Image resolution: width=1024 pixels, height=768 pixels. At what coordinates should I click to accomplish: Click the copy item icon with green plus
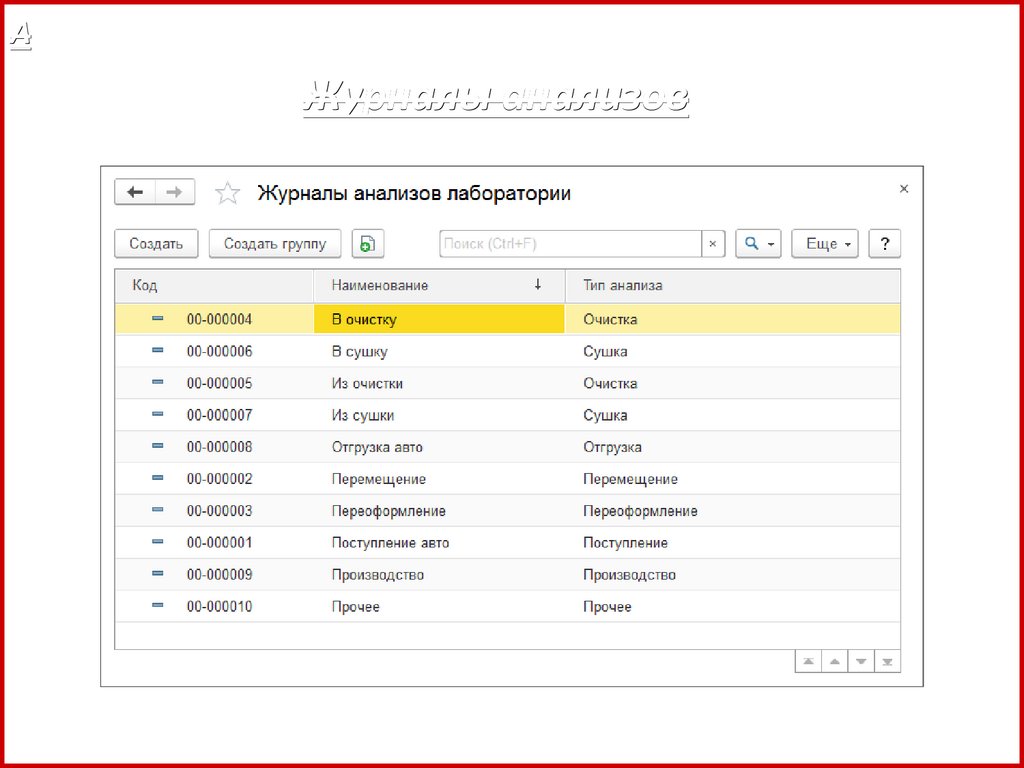pyautogui.click(x=367, y=244)
